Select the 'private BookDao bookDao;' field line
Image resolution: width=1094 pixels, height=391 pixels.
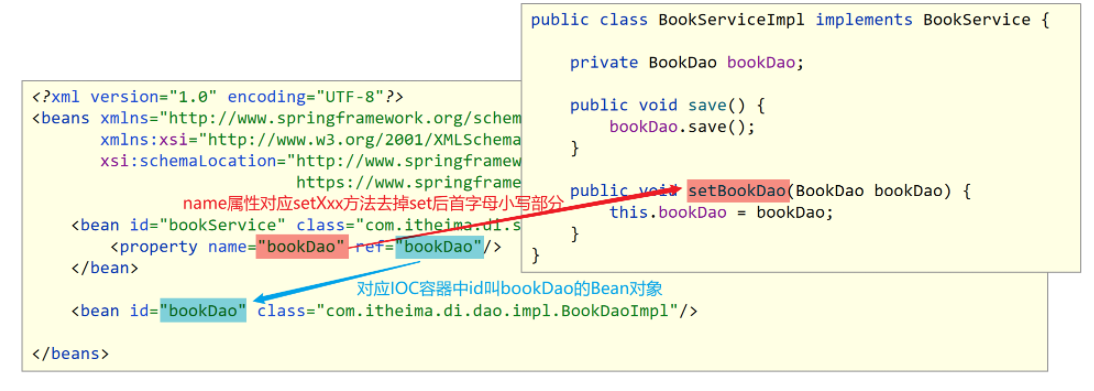(x=687, y=63)
